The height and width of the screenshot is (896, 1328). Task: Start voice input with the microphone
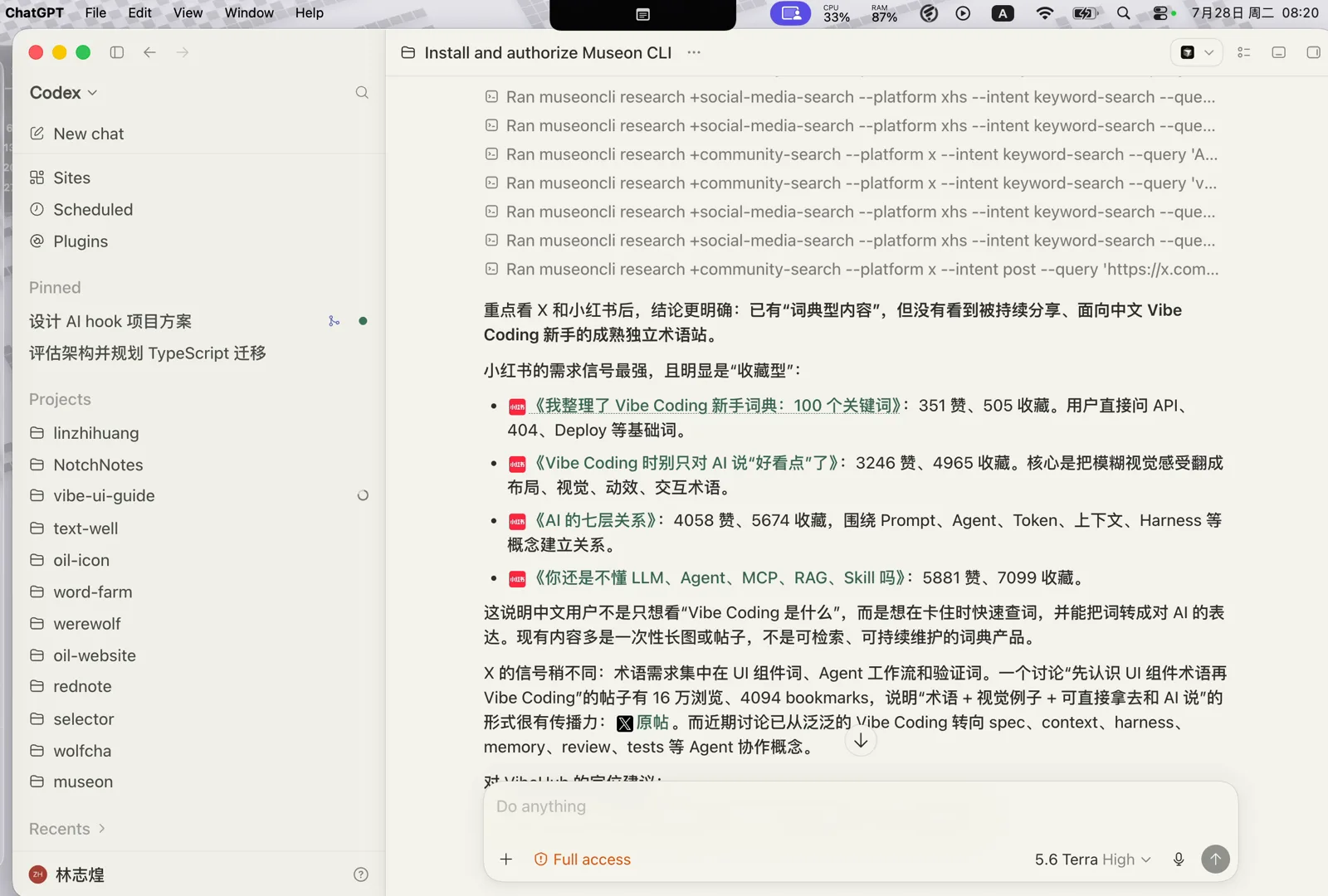pyautogui.click(x=1179, y=859)
